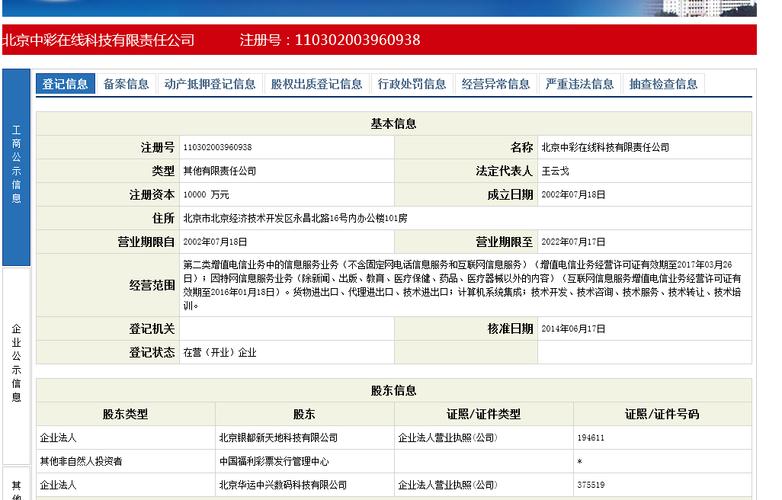Click 企业法人营业执照(公司) in 北京银都新天地 row
This screenshot has height=500, width=782.
pyautogui.click(x=447, y=438)
